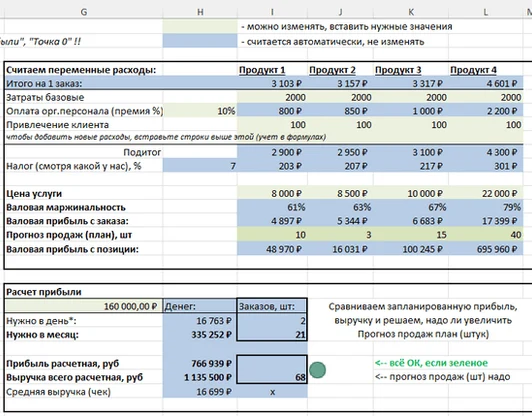532x416 pixels.
Task: Select column H header
Action: click(200, 12)
